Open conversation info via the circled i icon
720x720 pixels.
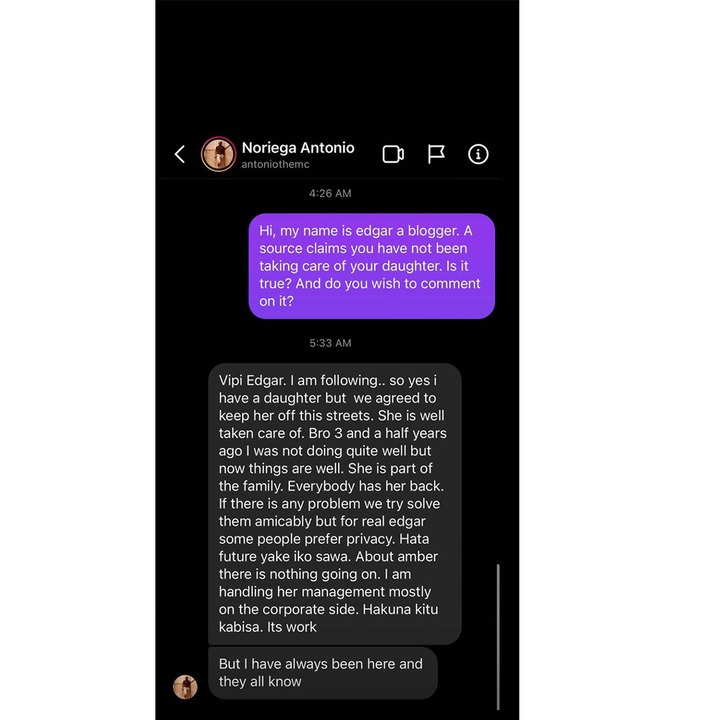478,154
